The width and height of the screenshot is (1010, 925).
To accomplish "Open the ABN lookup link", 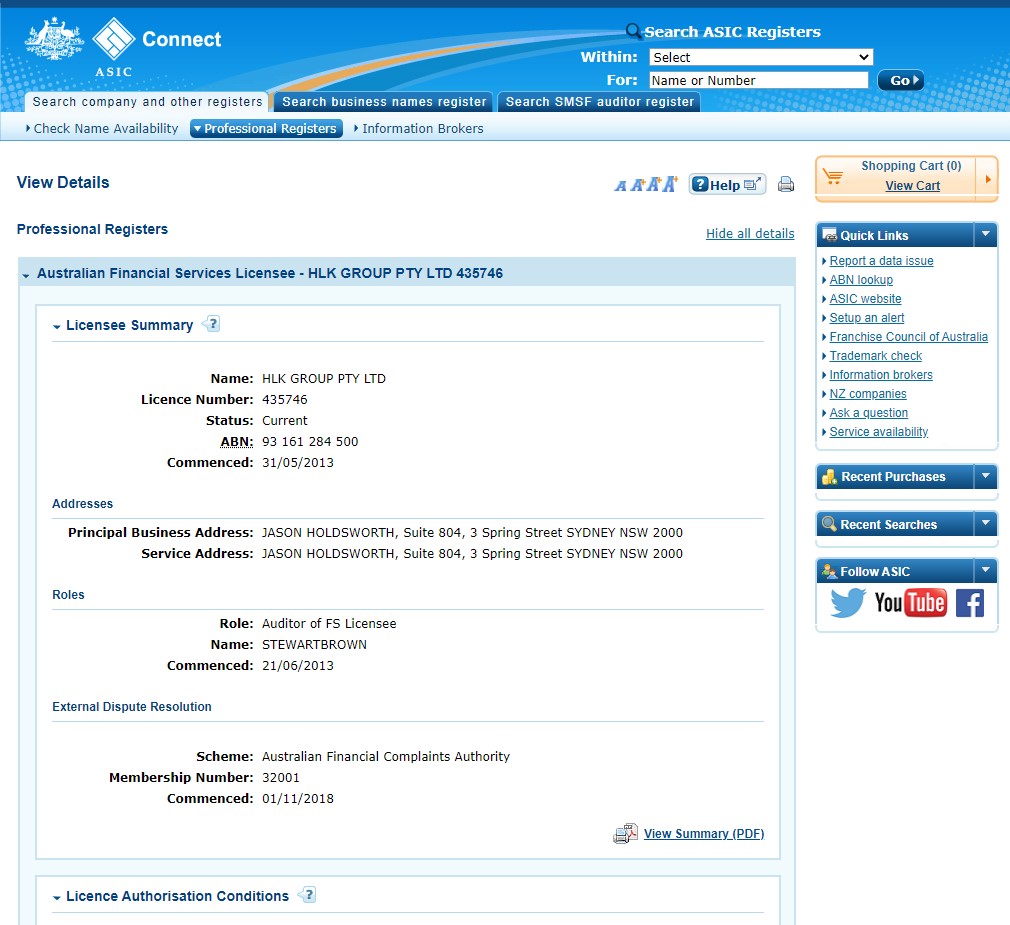I will (861, 280).
